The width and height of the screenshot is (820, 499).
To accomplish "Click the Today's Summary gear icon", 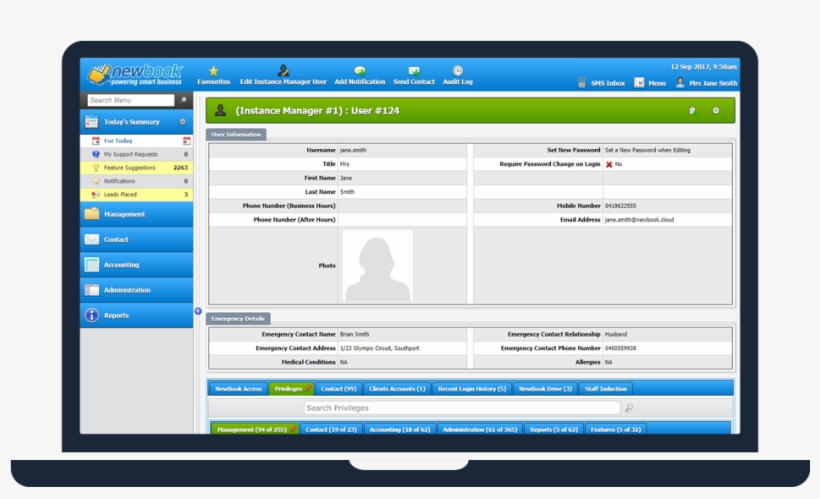I will [x=183, y=122].
